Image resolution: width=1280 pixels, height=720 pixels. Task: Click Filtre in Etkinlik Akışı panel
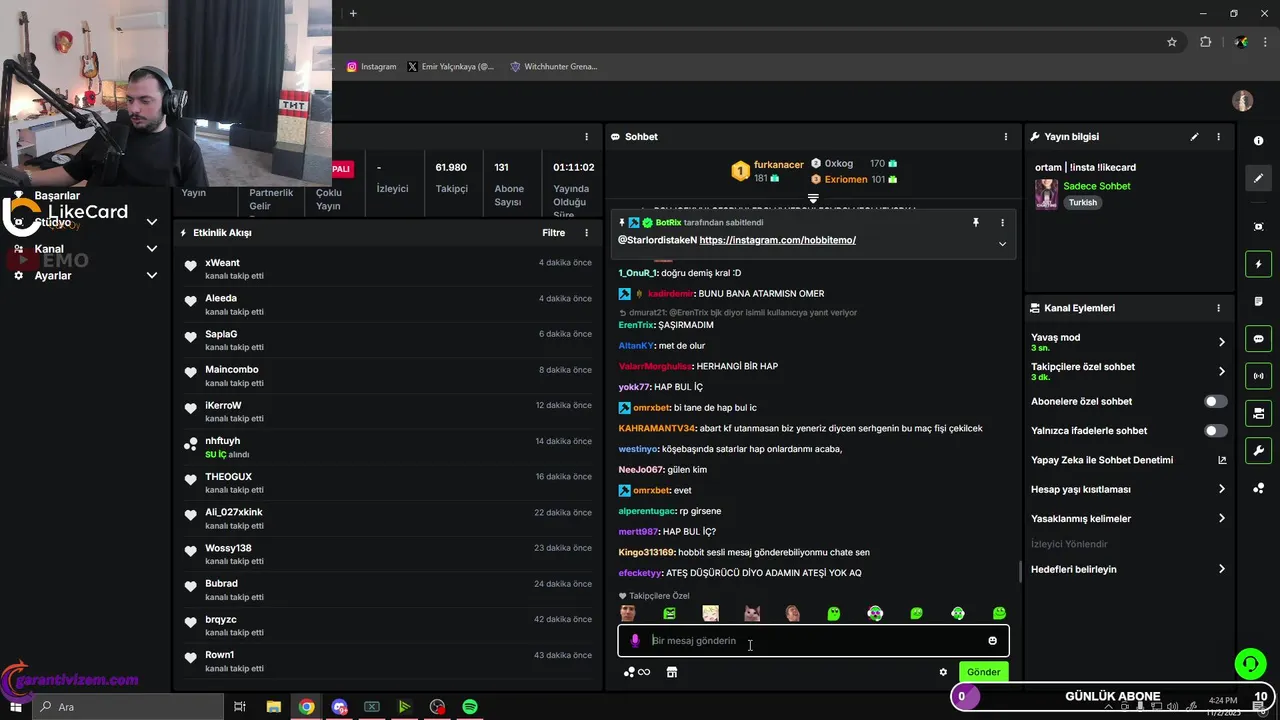click(553, 233)
